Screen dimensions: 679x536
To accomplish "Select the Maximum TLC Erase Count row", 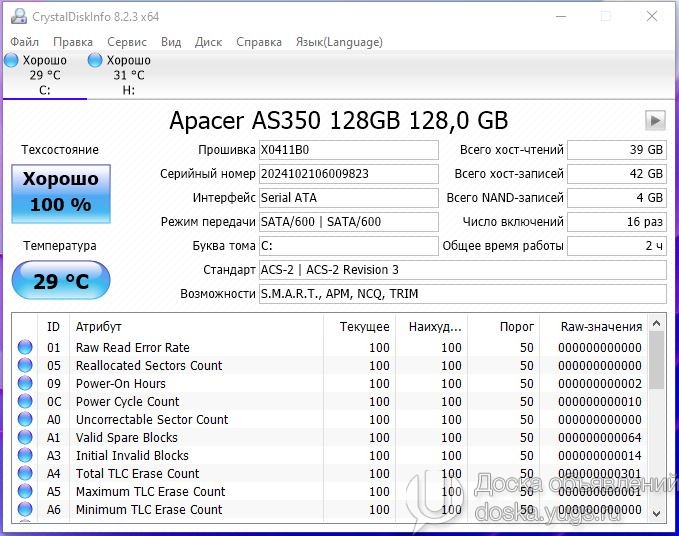I will [330, 491].
